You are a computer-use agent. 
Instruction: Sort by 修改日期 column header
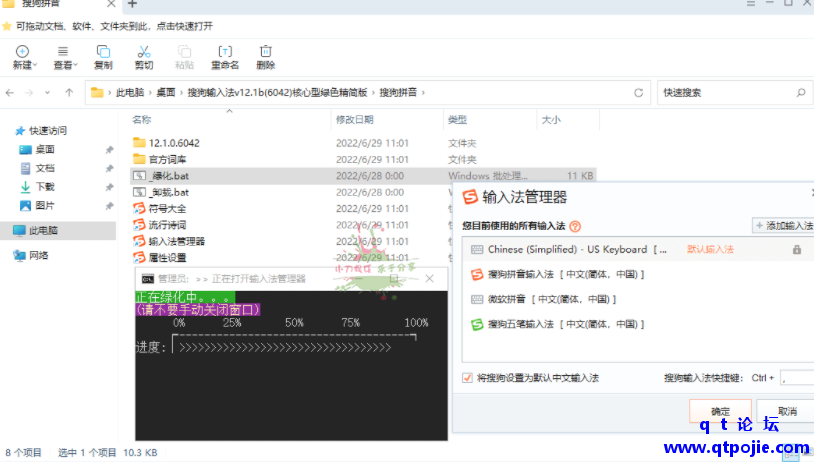(355, 120)
